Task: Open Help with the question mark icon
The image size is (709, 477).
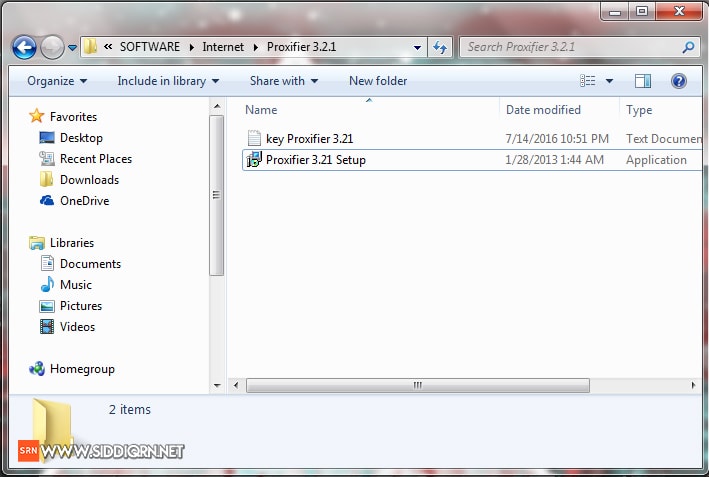Action: pos(679,81)
